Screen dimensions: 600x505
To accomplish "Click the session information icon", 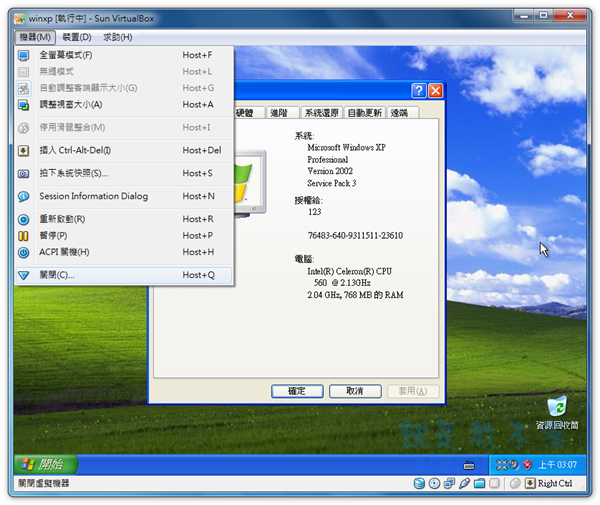I will click(24, 197).
